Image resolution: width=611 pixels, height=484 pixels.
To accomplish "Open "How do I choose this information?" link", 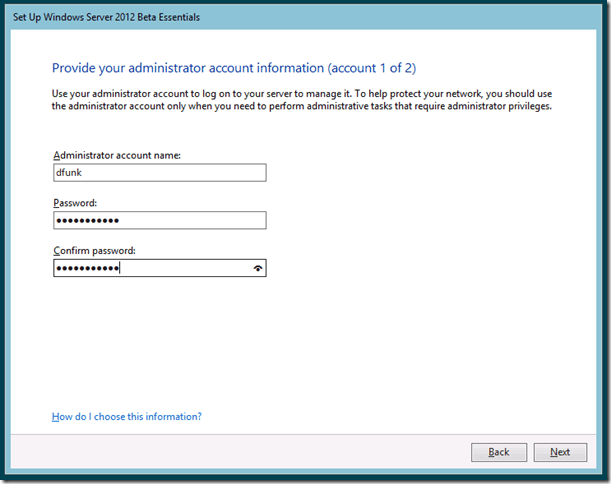I will [x=126, y=416].
